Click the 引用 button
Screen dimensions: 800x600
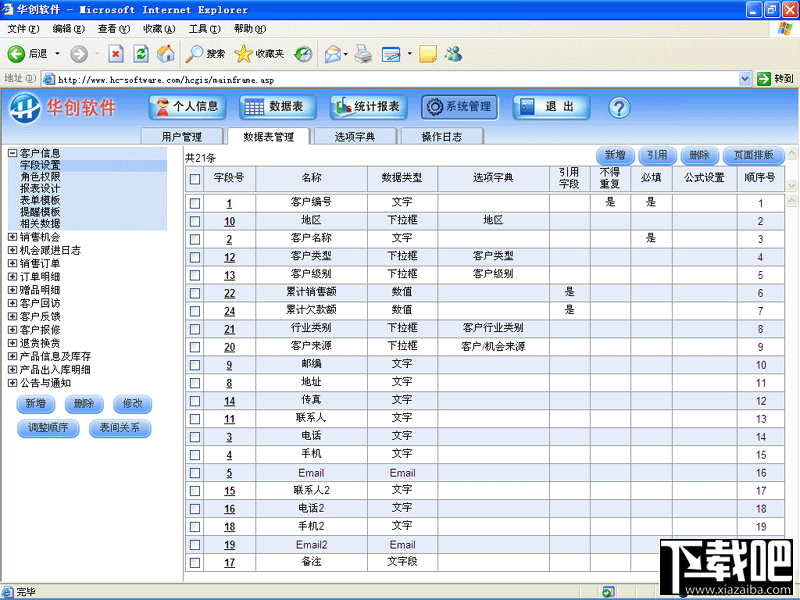coord(658,155)
